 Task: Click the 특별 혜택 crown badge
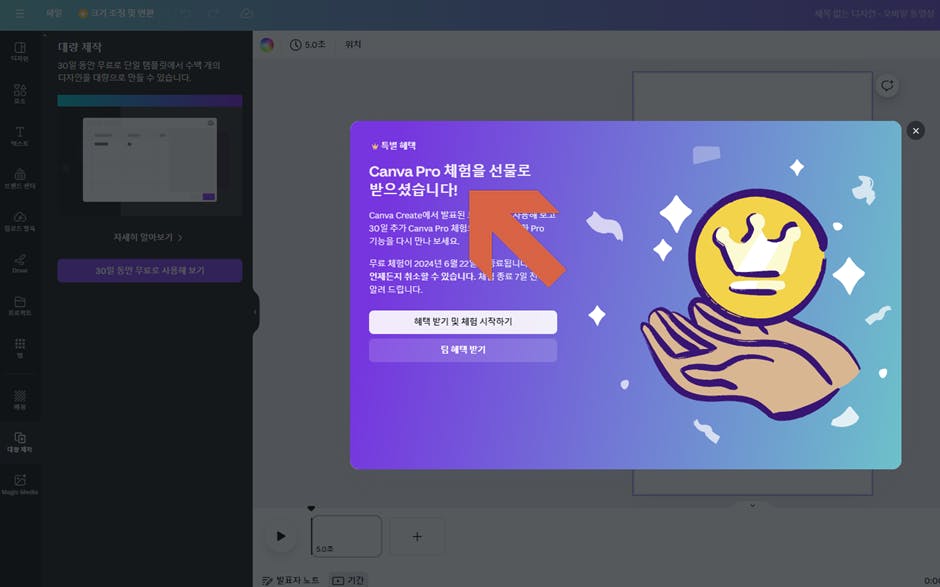(393, 146)
